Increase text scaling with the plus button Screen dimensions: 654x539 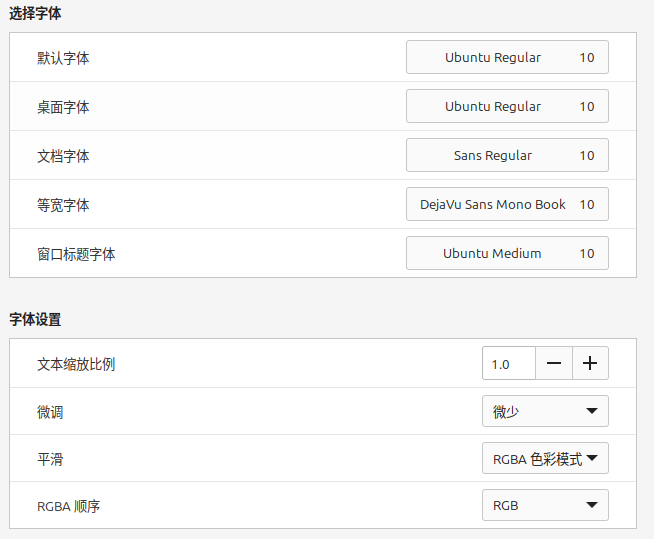[x=590, y=364]
